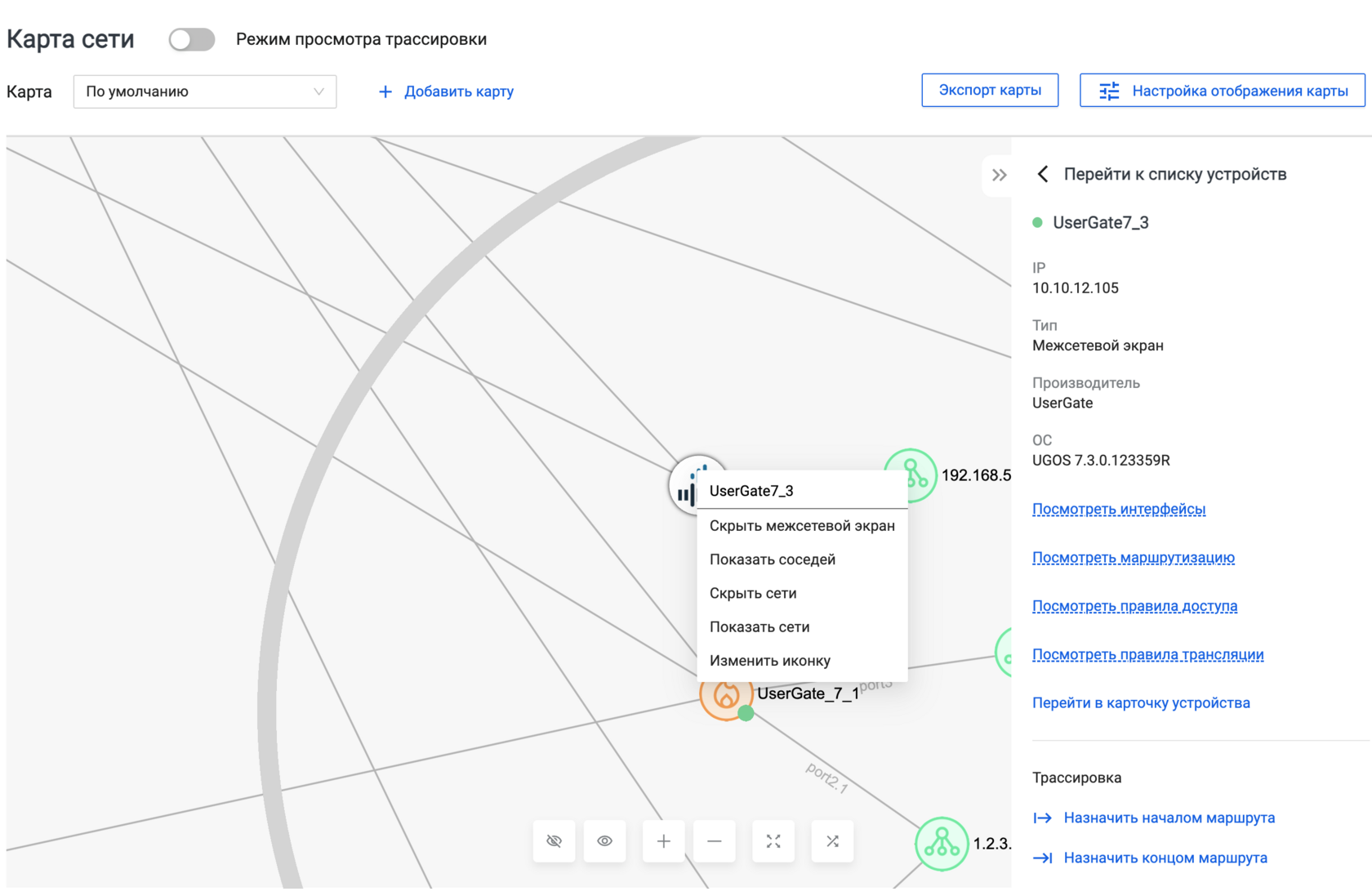
Task: Click the 'Добавить карту' text label
Action: tap(459, 91)
